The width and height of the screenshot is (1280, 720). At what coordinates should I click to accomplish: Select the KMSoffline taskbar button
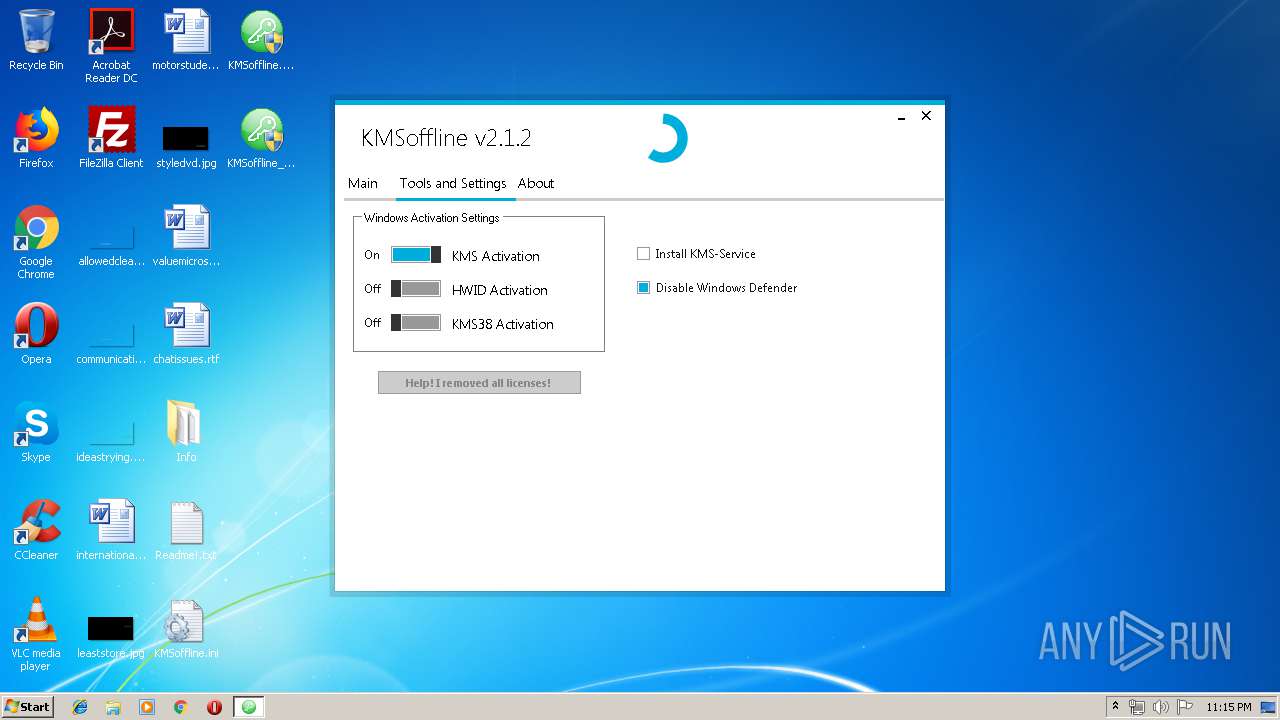[249, 707]
